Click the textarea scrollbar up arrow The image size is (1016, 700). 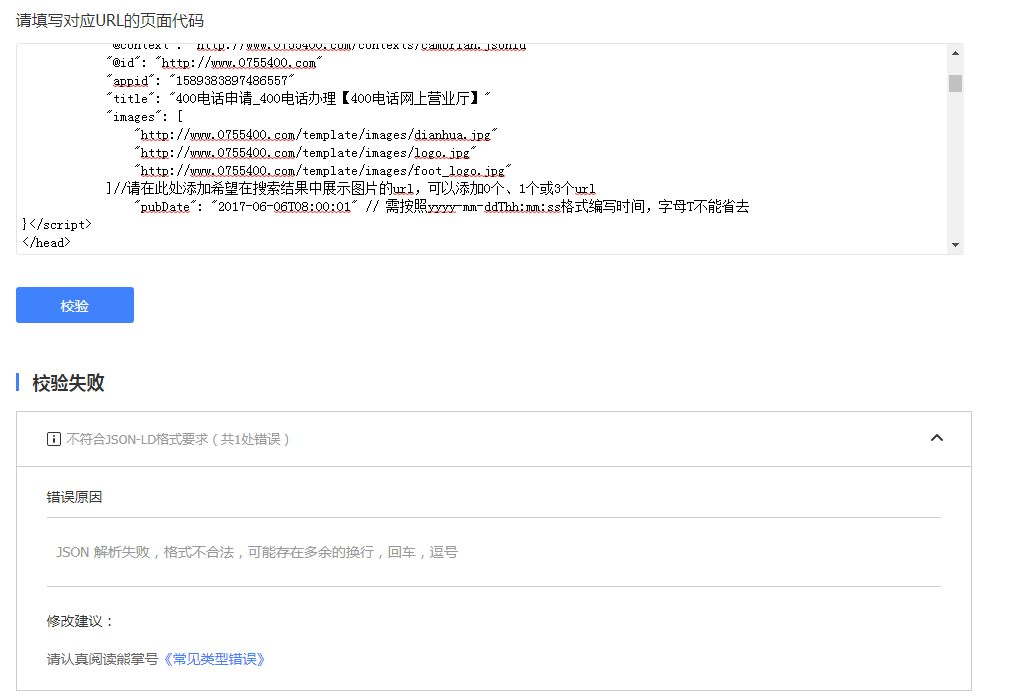(955, 54)
